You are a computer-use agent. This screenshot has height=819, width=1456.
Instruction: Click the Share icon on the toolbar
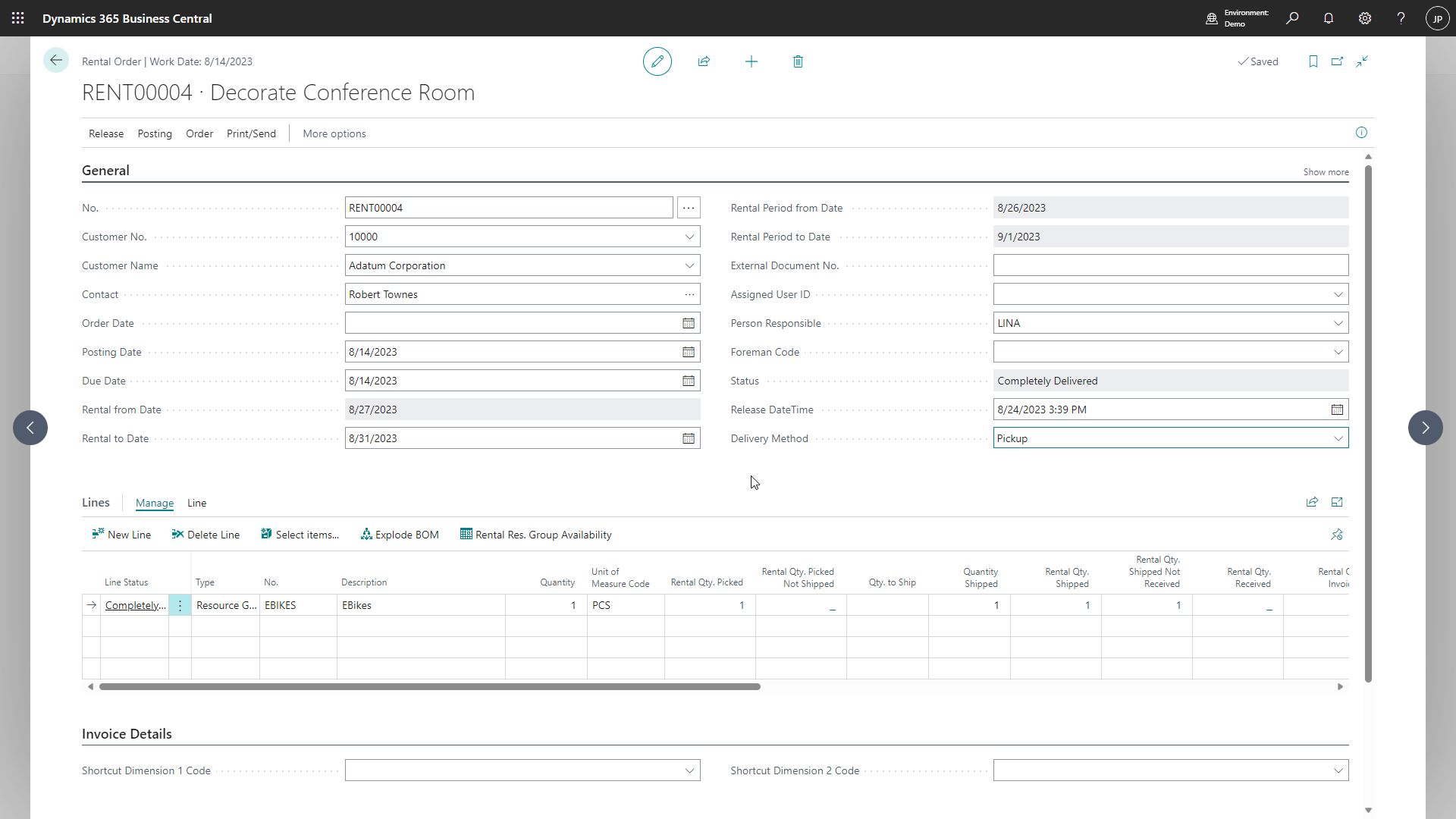tap(704, 61)
